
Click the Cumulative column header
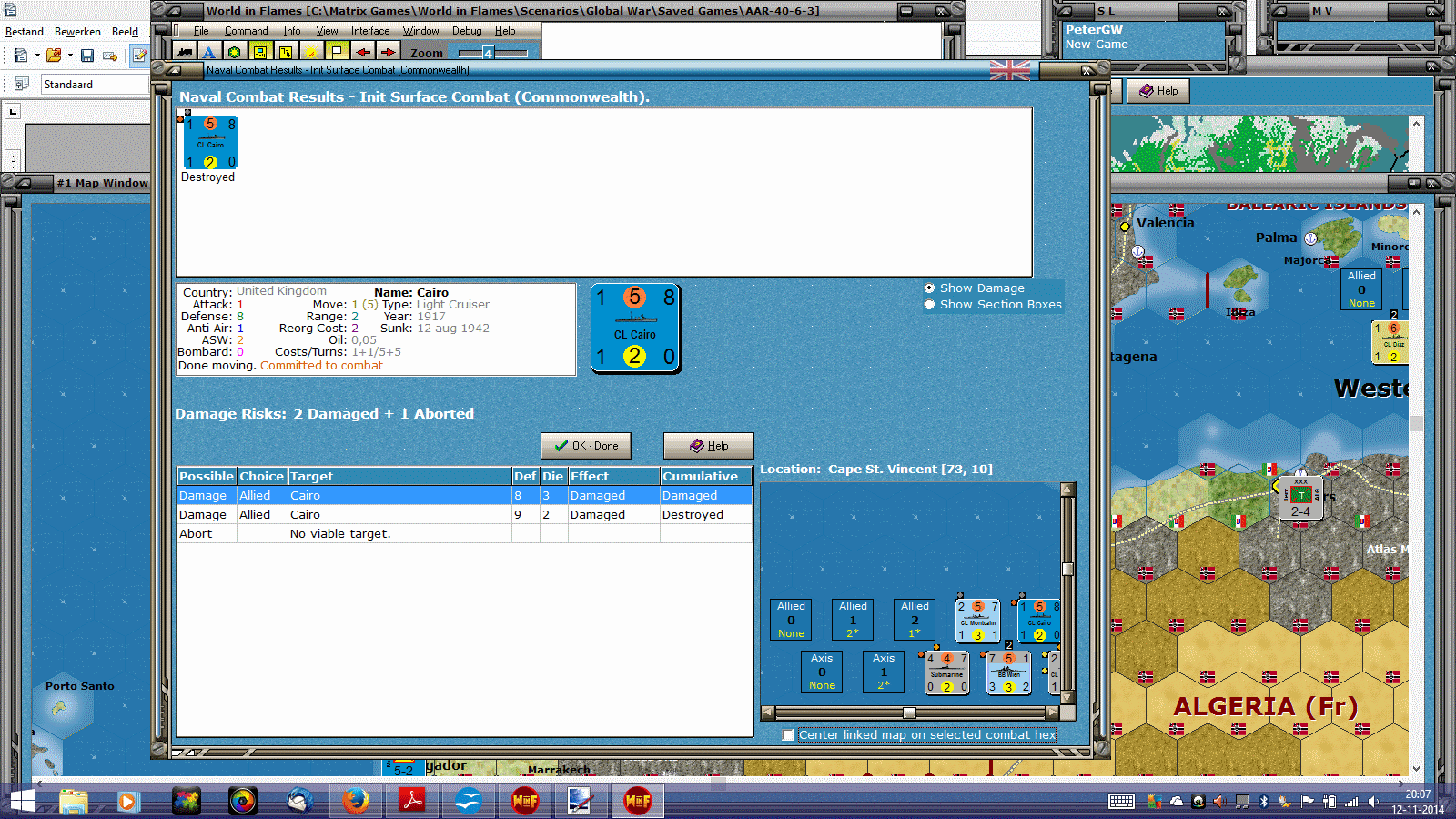pyautogui.click(x=706, y=477)
